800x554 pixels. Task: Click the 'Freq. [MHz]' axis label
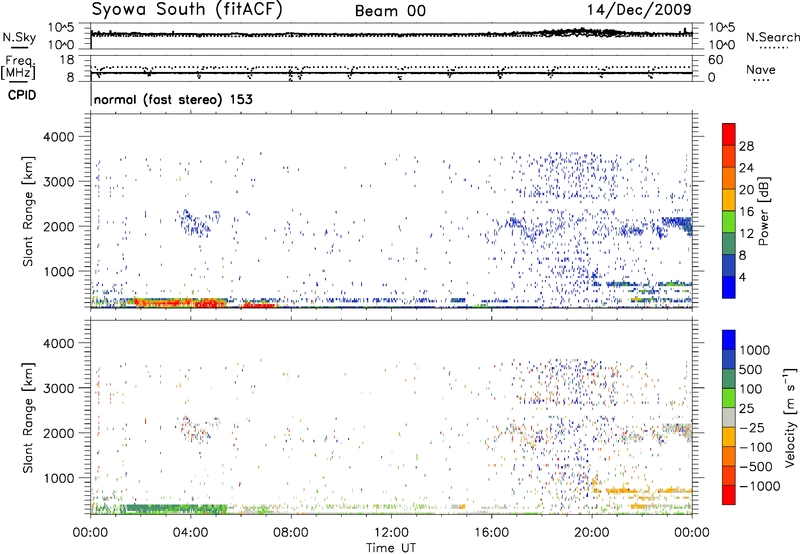pyautogui.click(x=19, y=67)
